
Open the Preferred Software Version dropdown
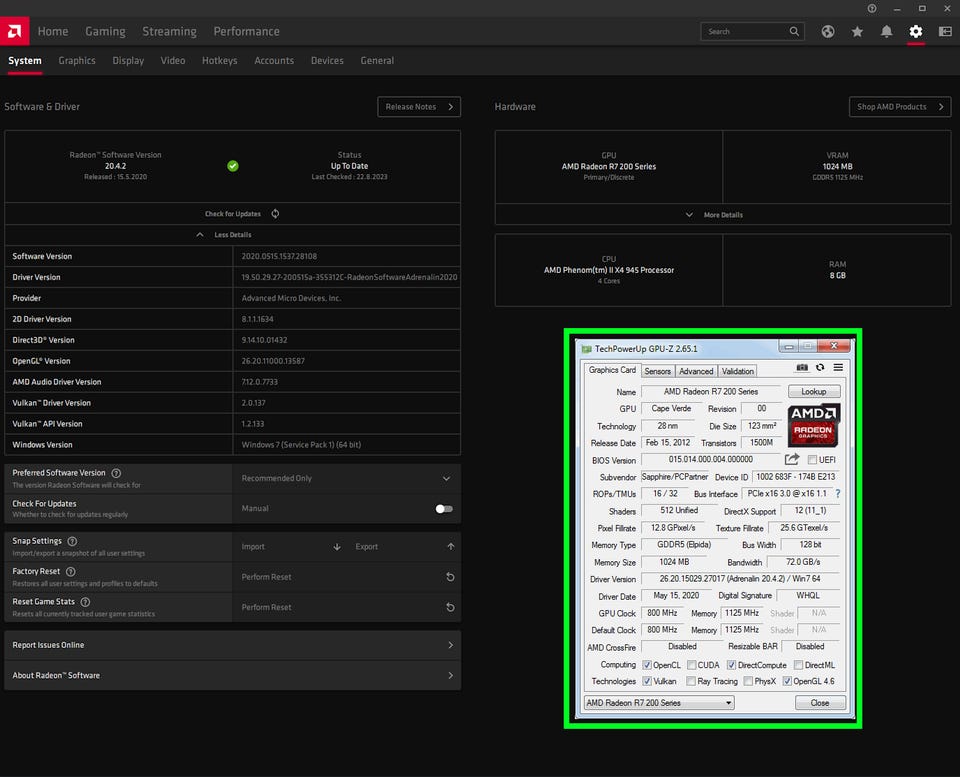(347, 478)
